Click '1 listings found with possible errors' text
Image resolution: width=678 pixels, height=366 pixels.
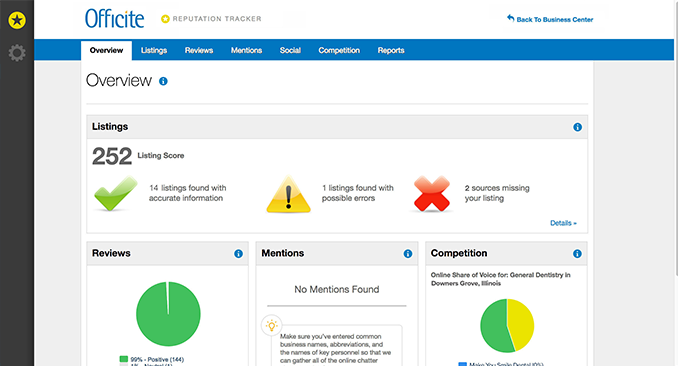tap(358, 193)
